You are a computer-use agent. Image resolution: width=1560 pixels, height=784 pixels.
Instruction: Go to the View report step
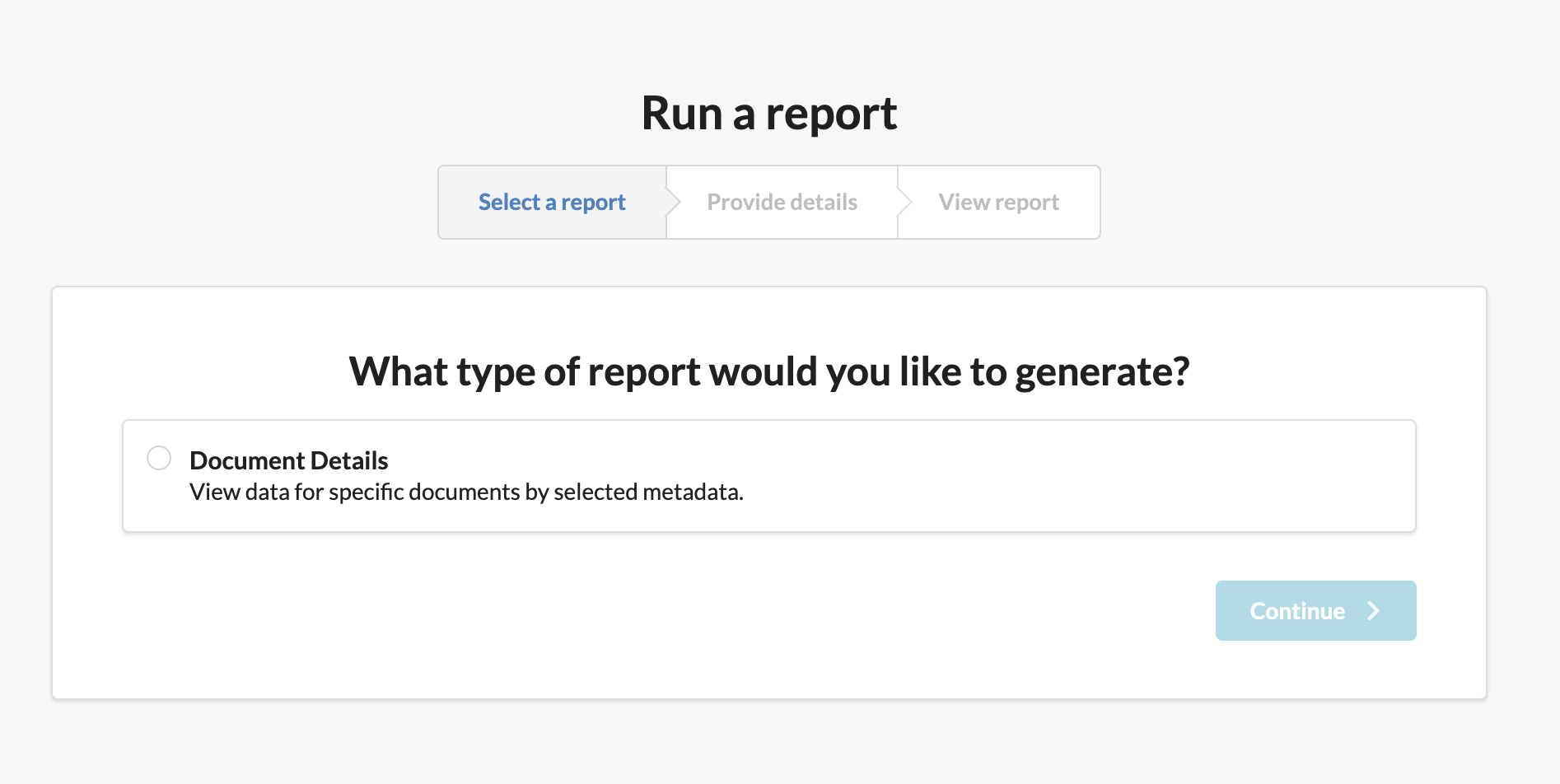pyautogui.click(x=998, y=203)
